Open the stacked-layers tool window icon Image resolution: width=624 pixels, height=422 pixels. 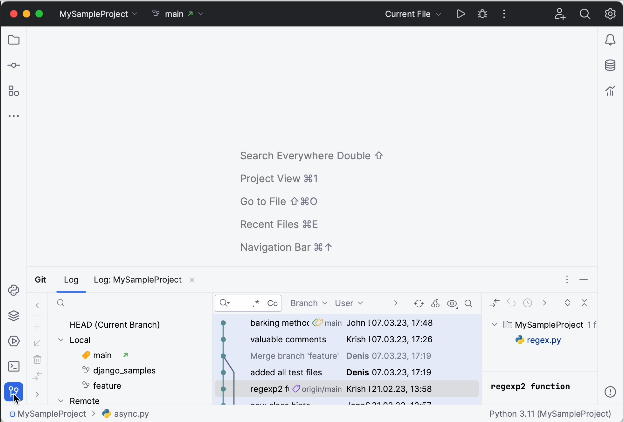tap(14, 316)
